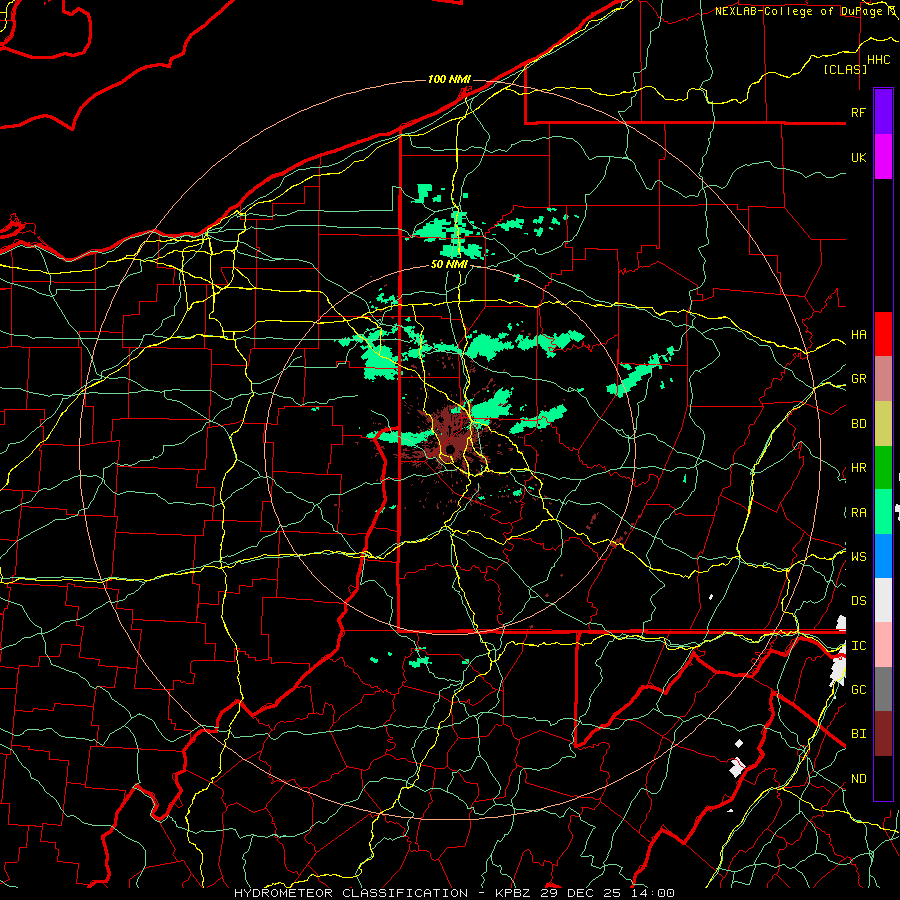Click the DS legend label
The height and width of the screenshot is (900, 900).
pos(859,601)
